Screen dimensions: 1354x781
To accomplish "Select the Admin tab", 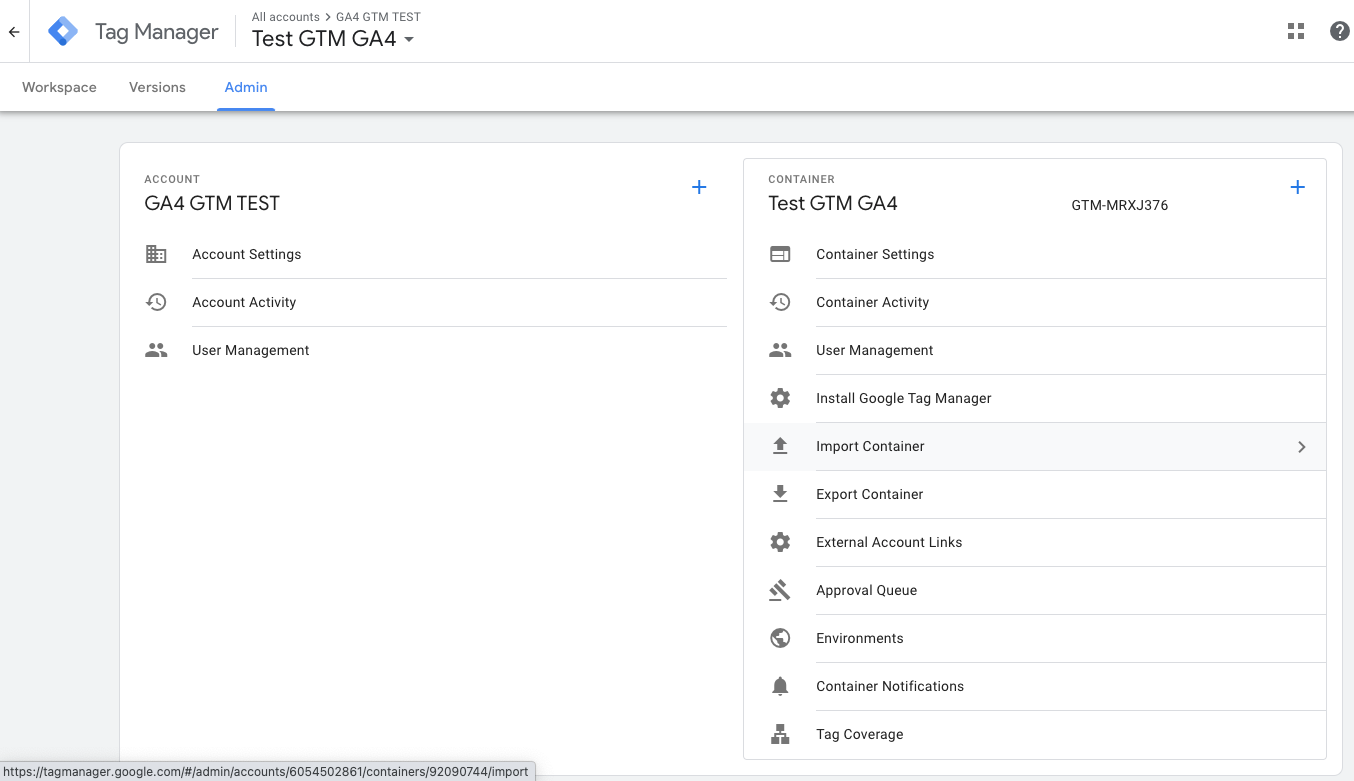I will [246, 87].
